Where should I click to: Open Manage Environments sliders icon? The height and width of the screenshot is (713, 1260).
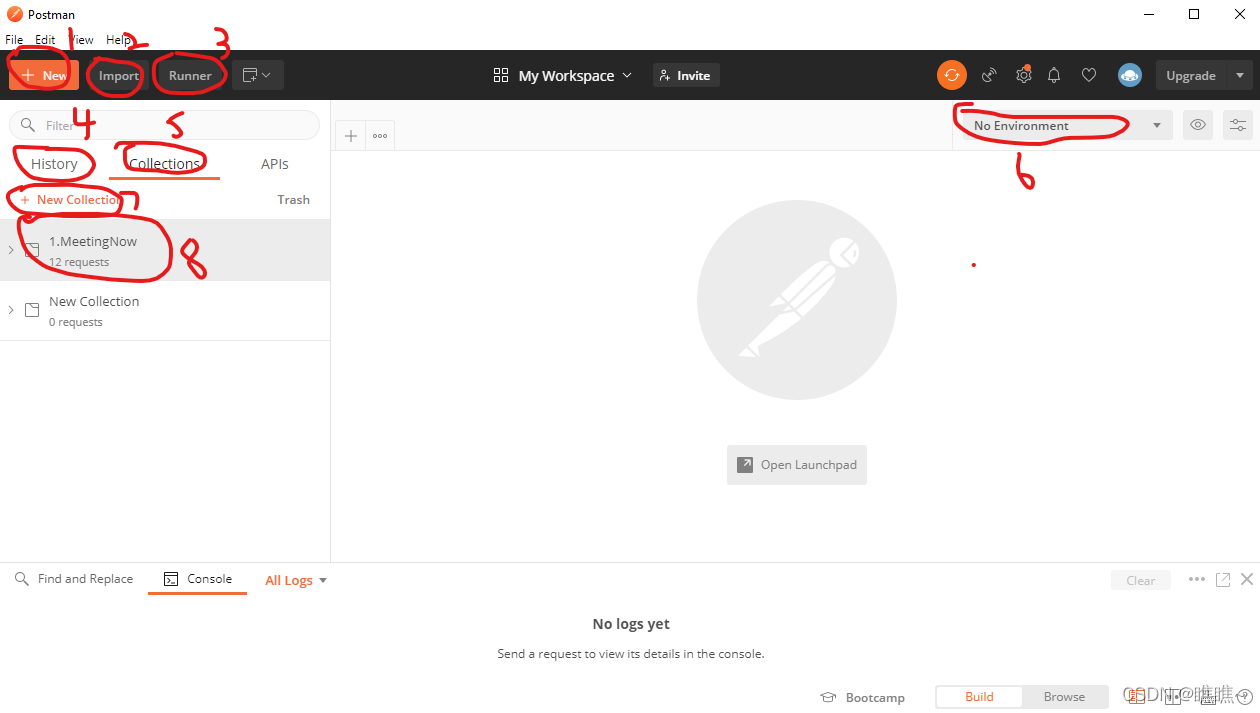1238,125
